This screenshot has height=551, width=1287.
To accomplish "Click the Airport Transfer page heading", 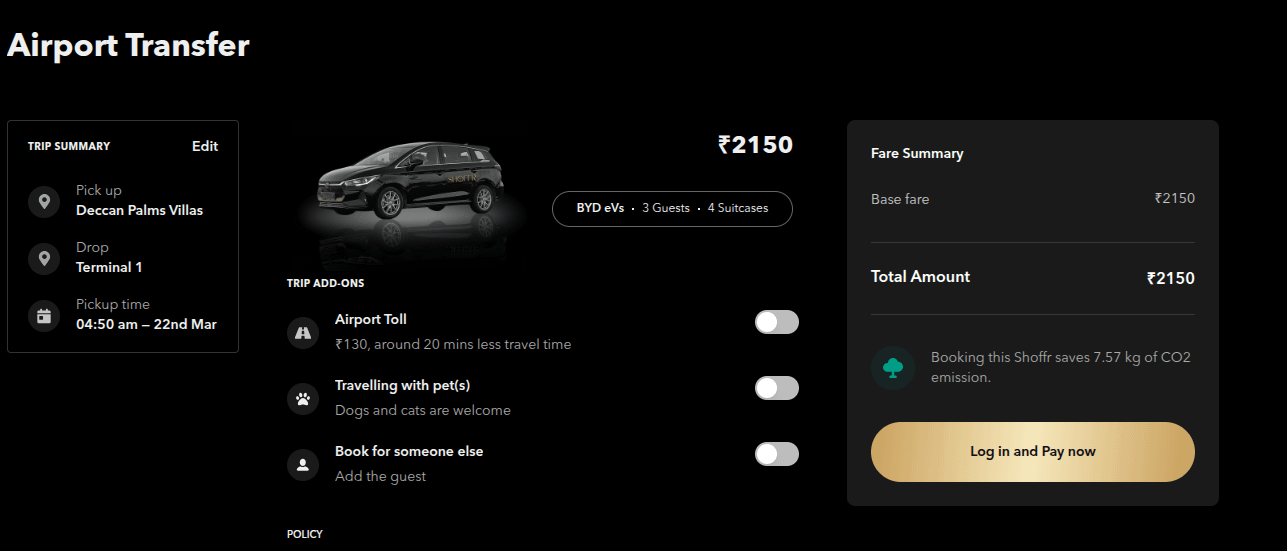I will 128,46.
